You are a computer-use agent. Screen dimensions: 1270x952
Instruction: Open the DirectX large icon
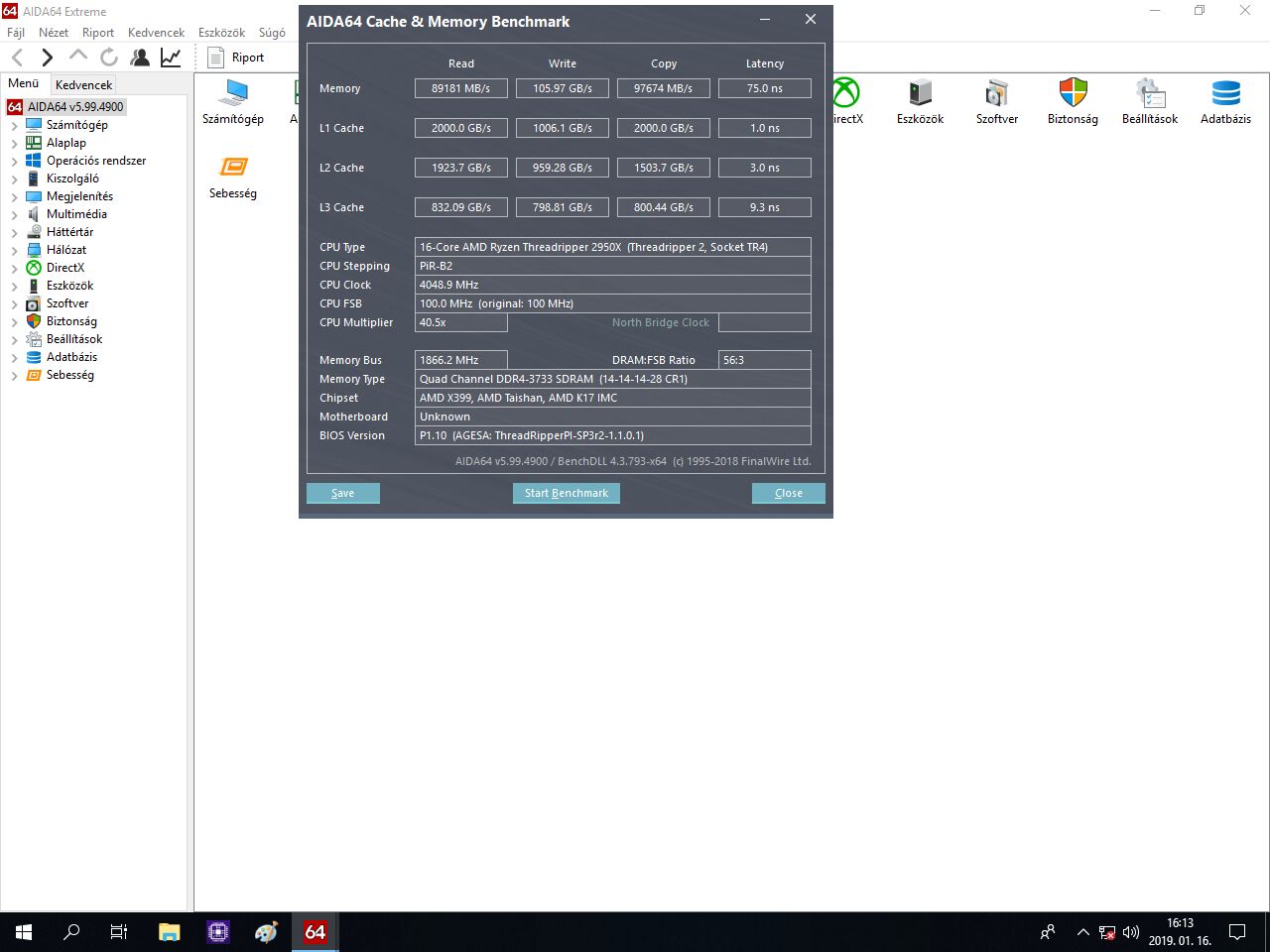pyautogui.click(x=847, y=102)
